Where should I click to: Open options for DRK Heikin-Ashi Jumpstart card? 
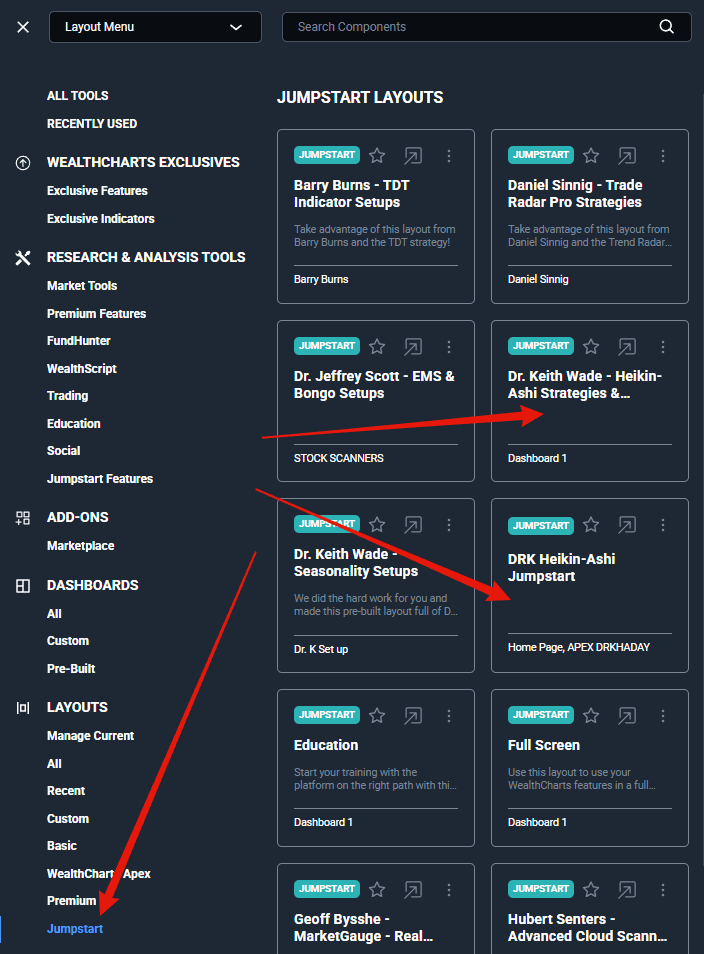pos(663,524)
